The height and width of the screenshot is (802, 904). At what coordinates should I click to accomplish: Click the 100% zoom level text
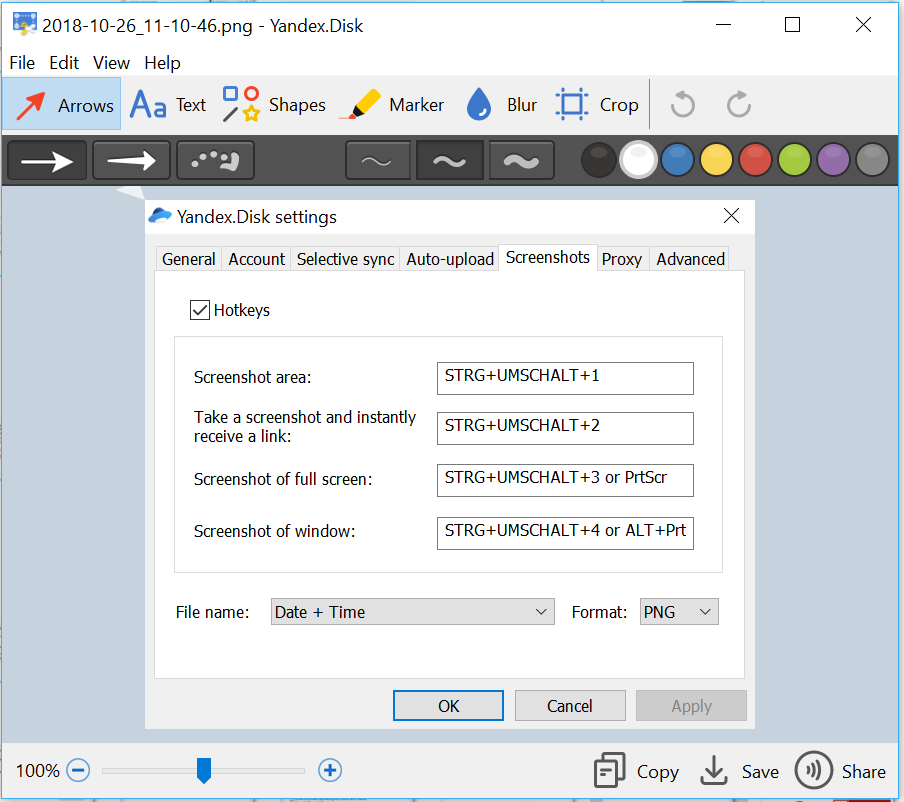pos(37,771)
